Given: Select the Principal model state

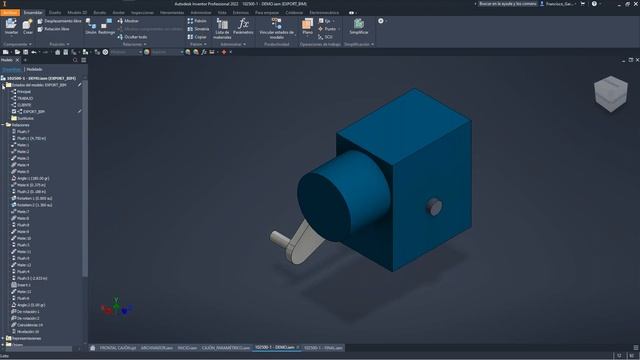Looking at the screenshot, I should 24,92.
